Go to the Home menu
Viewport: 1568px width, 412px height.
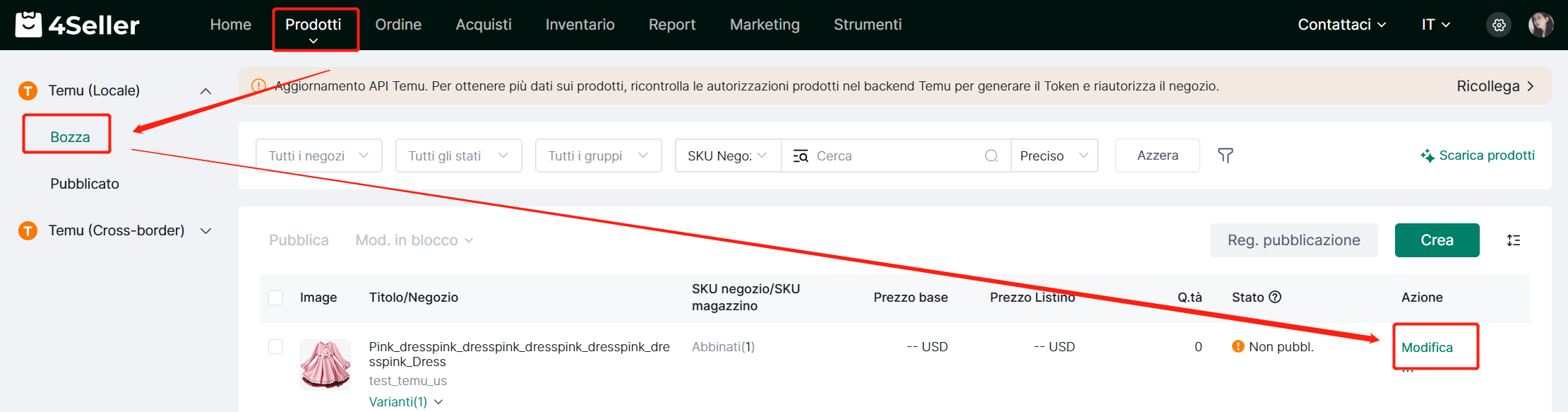click(231, 25)
